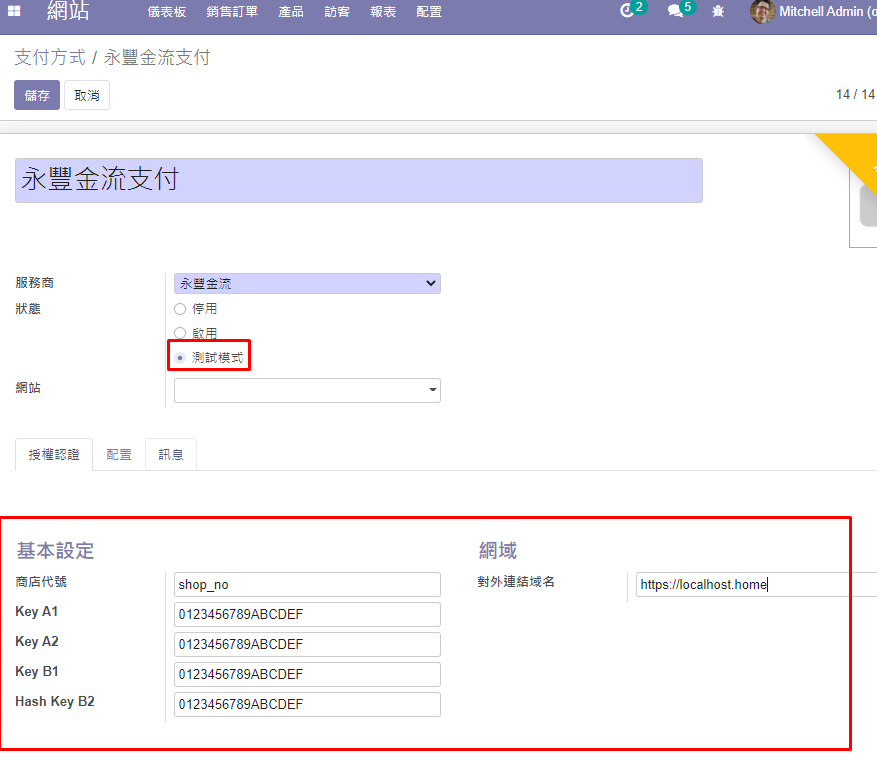The width and height of the screenshot is (877, 774).
Task: Click the 永豐金流支付 name field
Action: pyautogui.click(x=359, y=180)
